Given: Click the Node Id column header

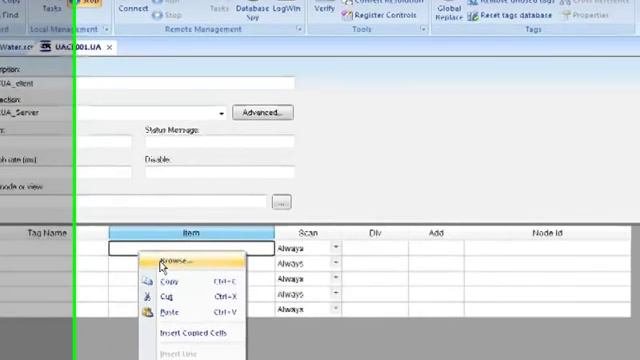Looking at the screenshot, I should (547, 233).
